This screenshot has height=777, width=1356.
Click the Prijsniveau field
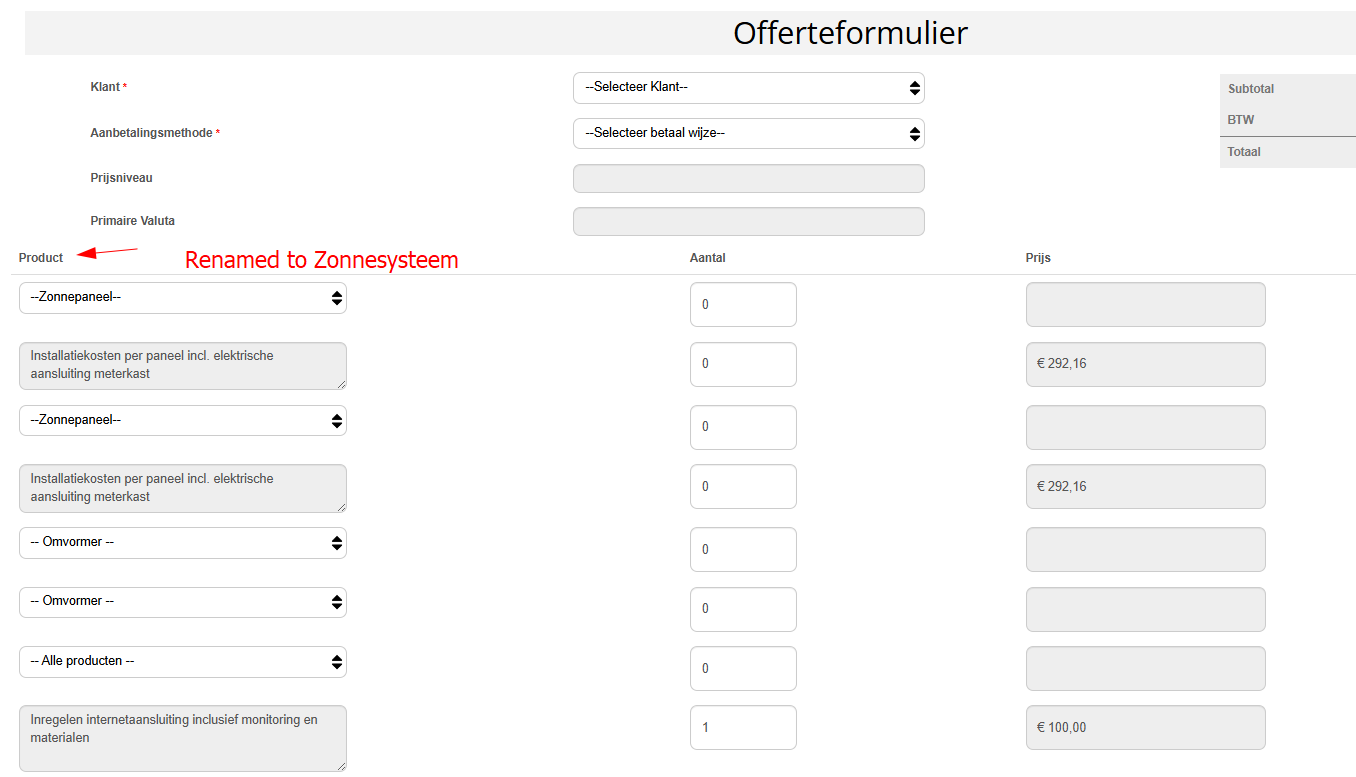point(748,179)
